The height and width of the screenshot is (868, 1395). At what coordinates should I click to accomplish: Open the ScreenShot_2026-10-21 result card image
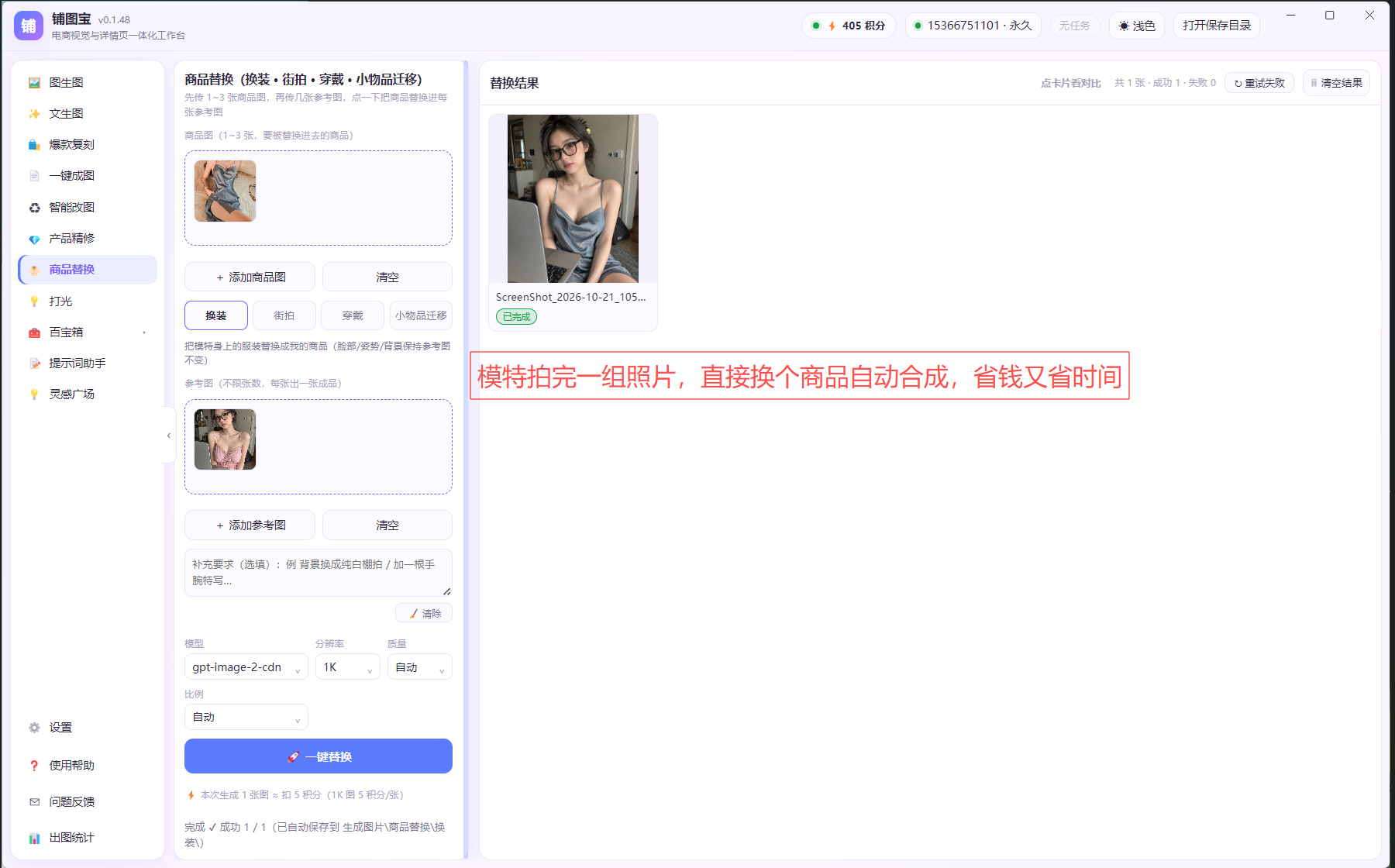573,198
